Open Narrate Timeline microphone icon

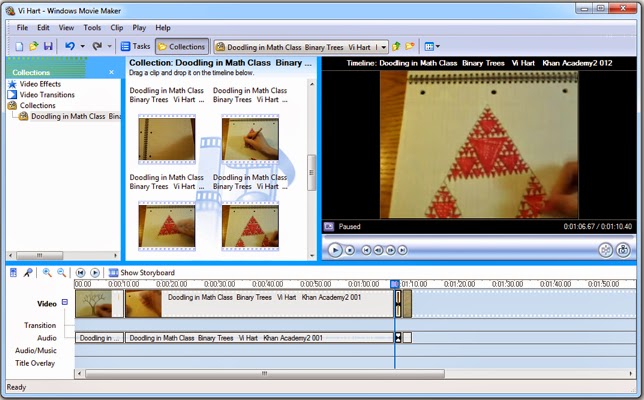pyautogui.click(x=28, y=273)
